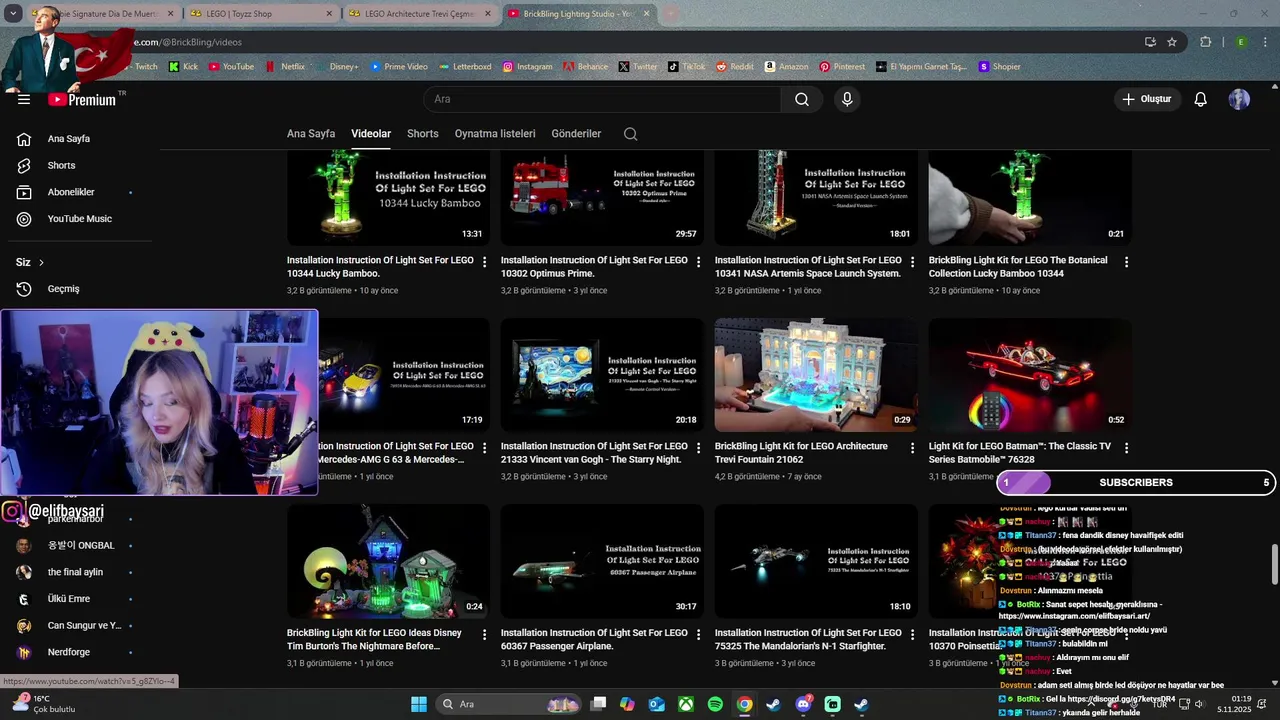Open Xbox app from the taskbar

click(x=686, y=704)
